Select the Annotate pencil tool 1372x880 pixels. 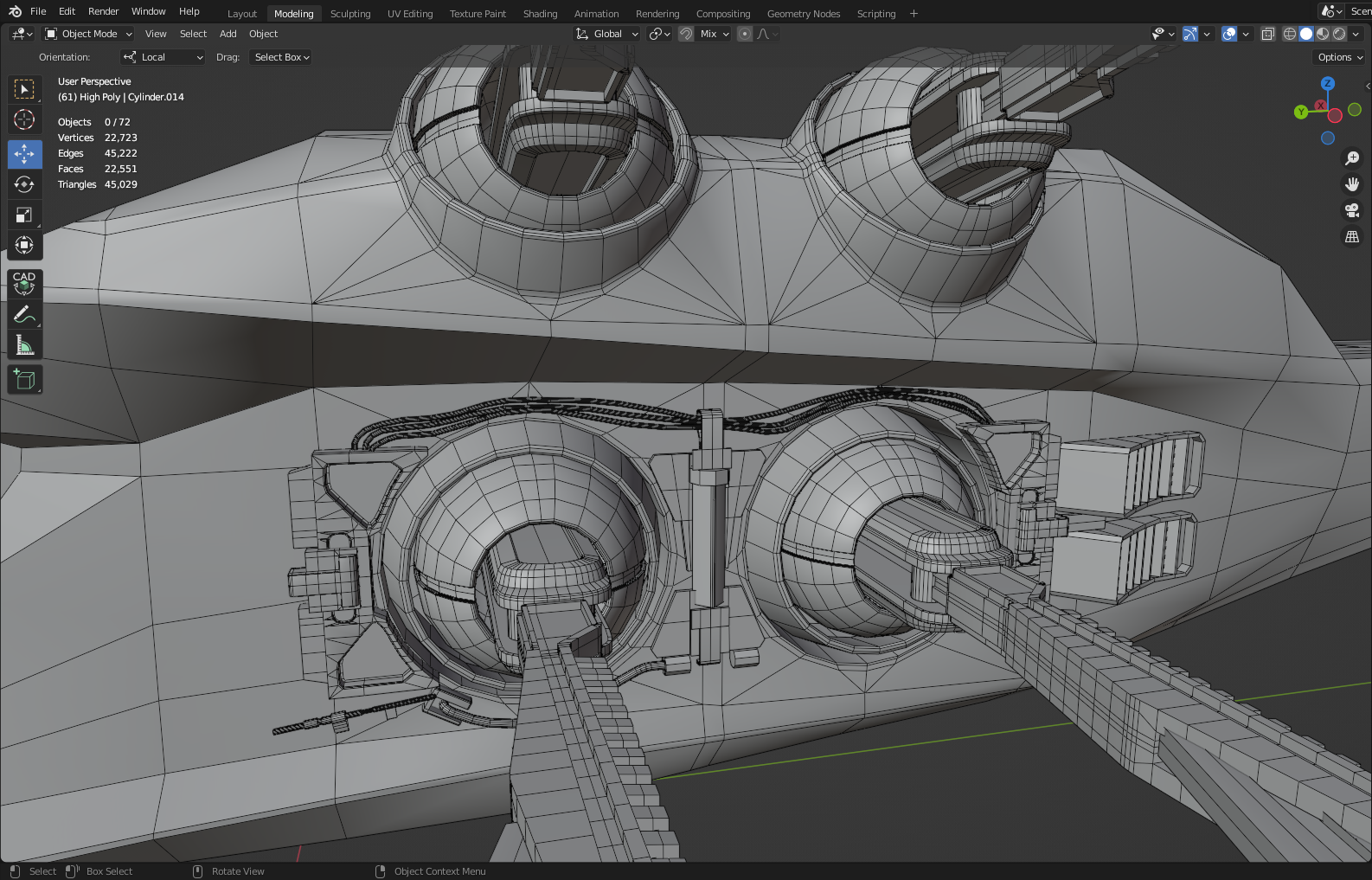24,315
